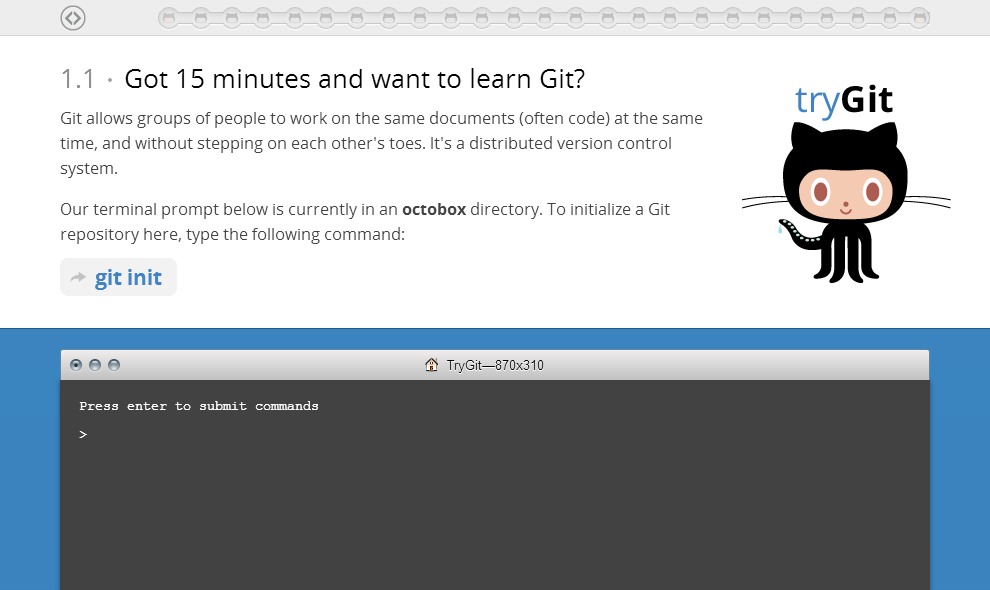Select the first octocat badge in the progress chain
The width and height of the screenshot is (990, 590).
click(169, 18)
